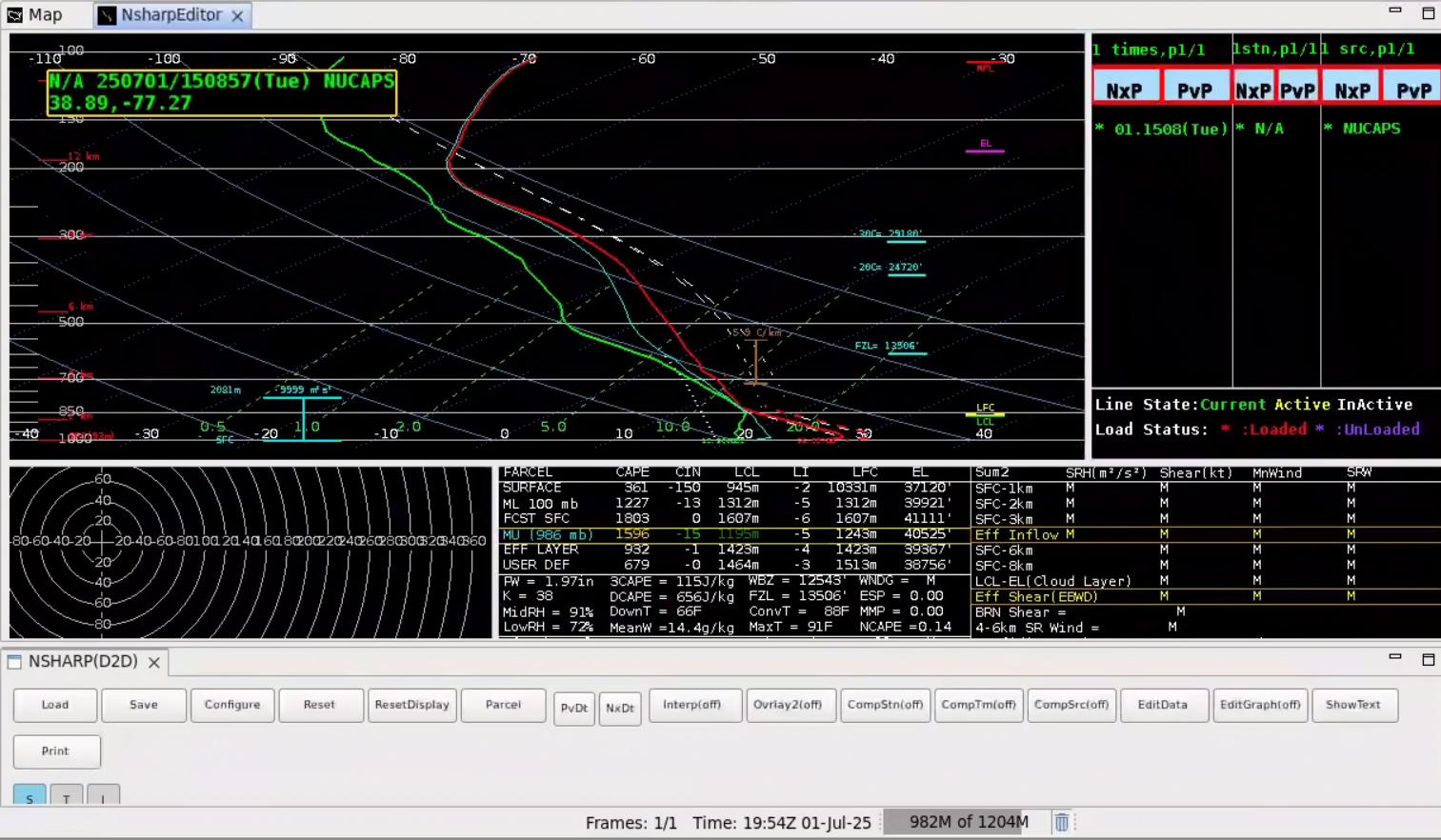Image resolution: width=1441 pixels, height=840 pixels.
Task: Toggle CompStn(off) station comparison
Action: 885,705
